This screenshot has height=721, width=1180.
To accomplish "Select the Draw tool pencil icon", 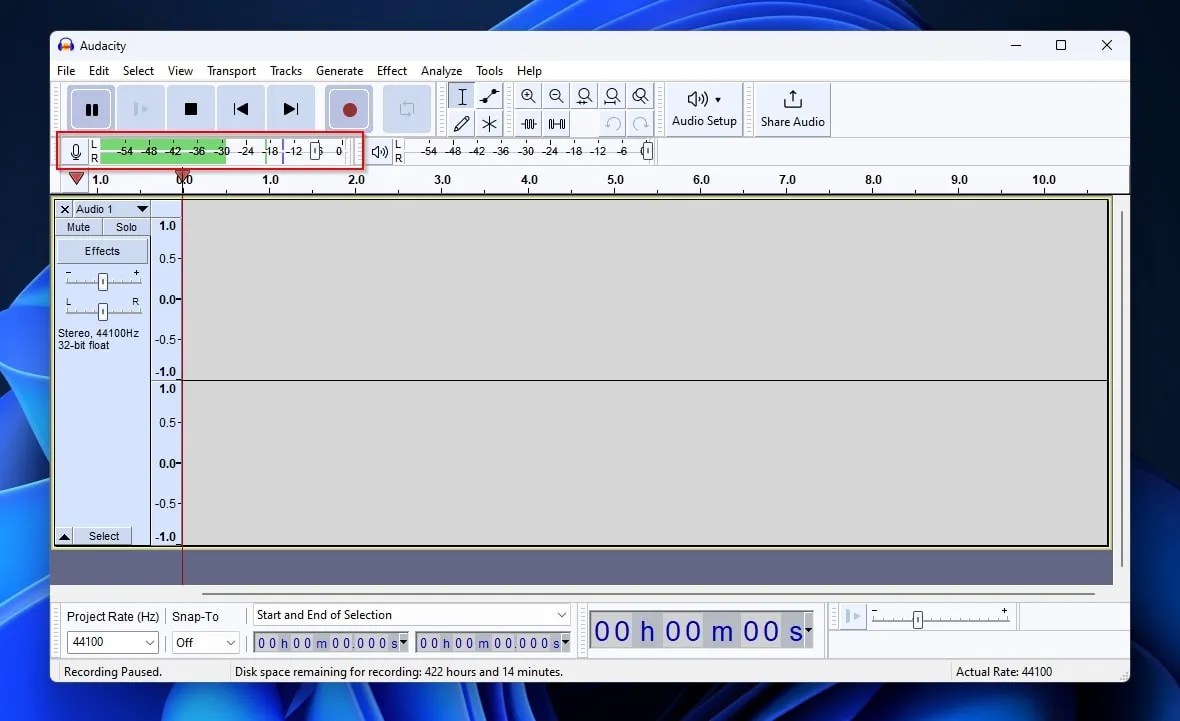I will (x=461, y=123).
